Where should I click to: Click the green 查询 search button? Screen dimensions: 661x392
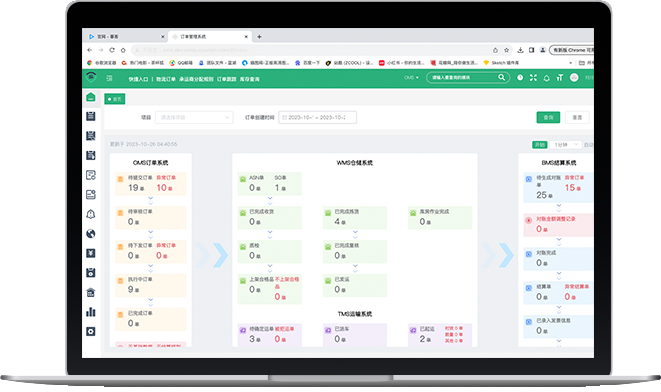pyautogui.click(x=548, y=117)
